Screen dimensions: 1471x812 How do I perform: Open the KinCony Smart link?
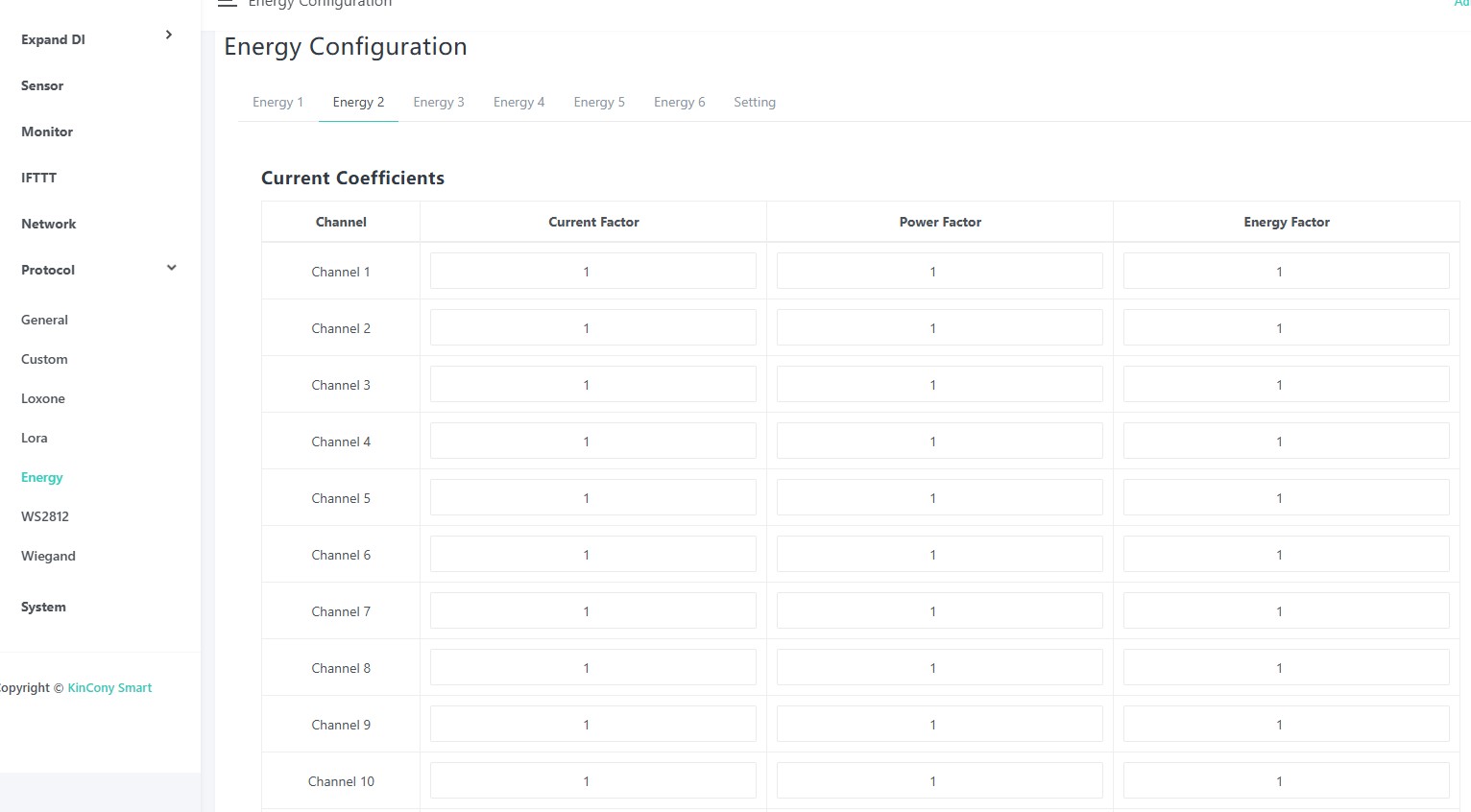click(x=109, y=687)
